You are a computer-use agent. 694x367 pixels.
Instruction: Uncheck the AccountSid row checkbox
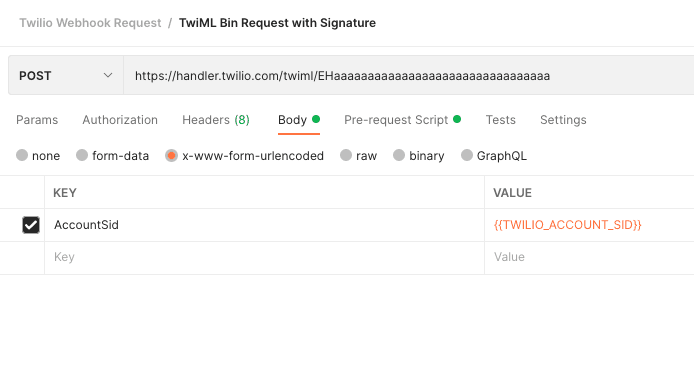(x=31, y=225)
